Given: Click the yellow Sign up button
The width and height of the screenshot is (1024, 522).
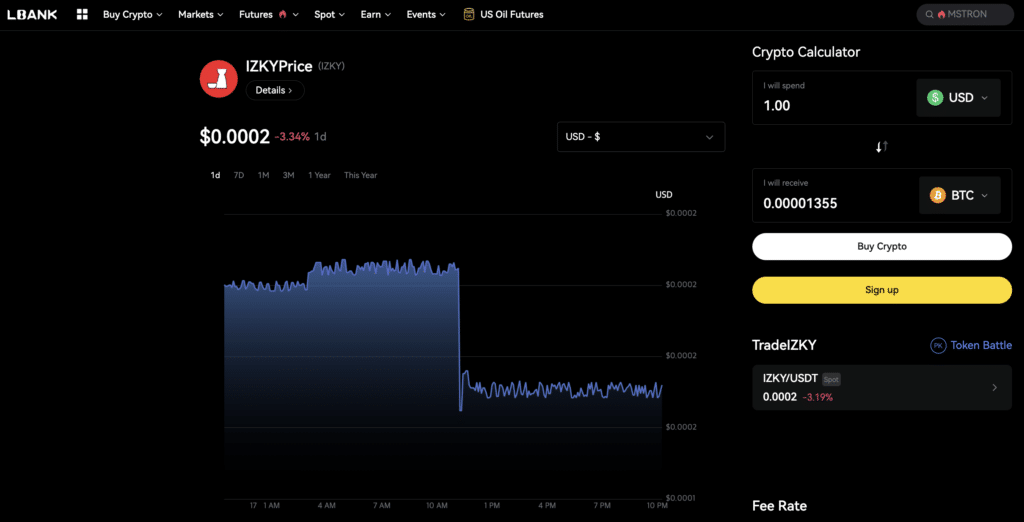Looking at the screenshot, I should (x=882, y=290).
